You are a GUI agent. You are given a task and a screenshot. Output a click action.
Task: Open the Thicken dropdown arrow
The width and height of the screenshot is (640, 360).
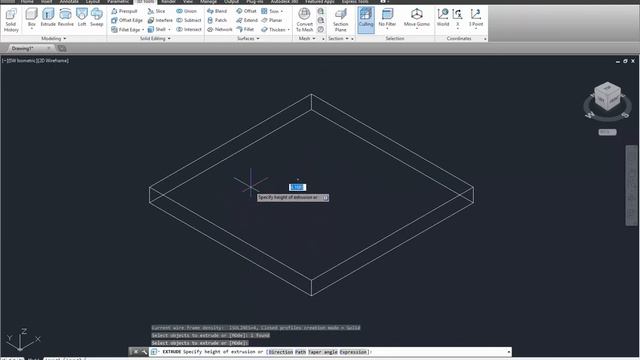(x=288, y=30)
